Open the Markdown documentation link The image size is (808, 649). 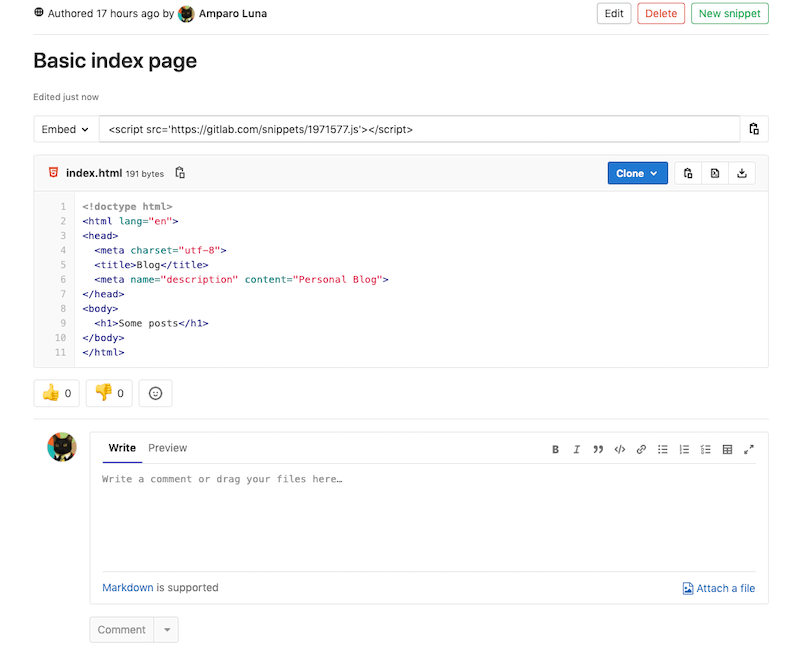(x=127, y=587)
